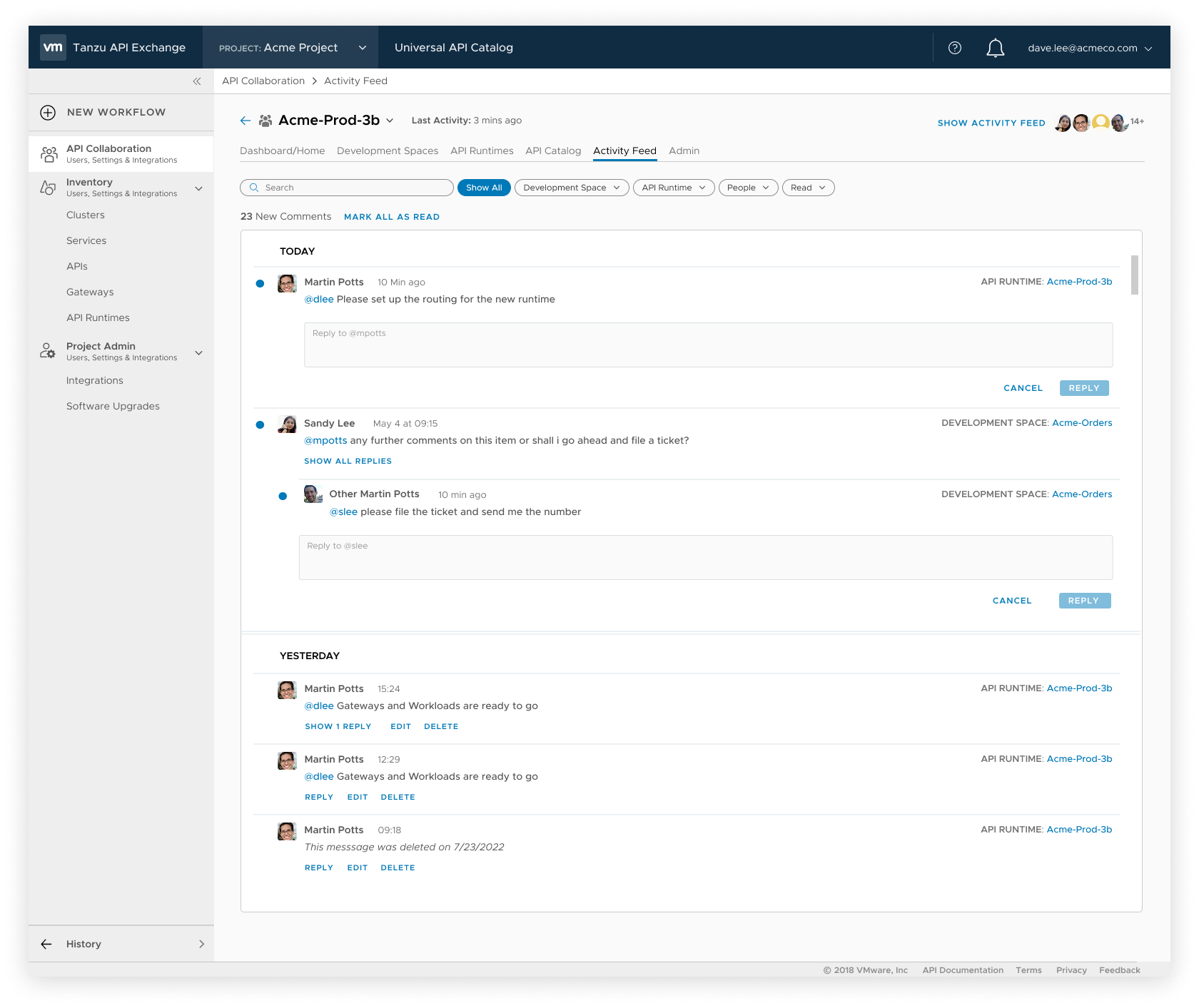Click the New Workflow plus icon
Viewport: 1199px width, 1008px height.
[48, 113]
